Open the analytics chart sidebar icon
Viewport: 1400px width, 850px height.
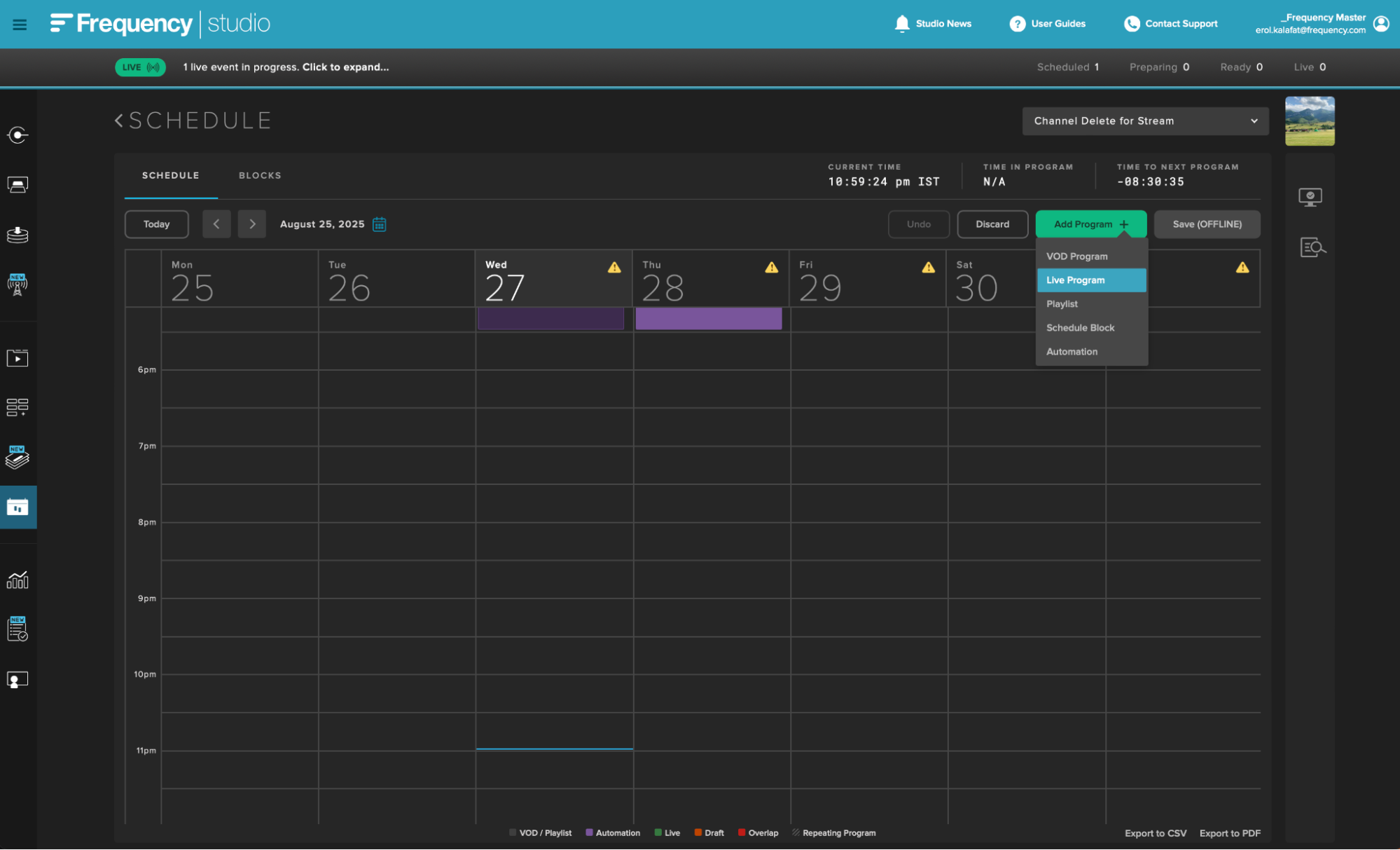(x=18, y=580)
